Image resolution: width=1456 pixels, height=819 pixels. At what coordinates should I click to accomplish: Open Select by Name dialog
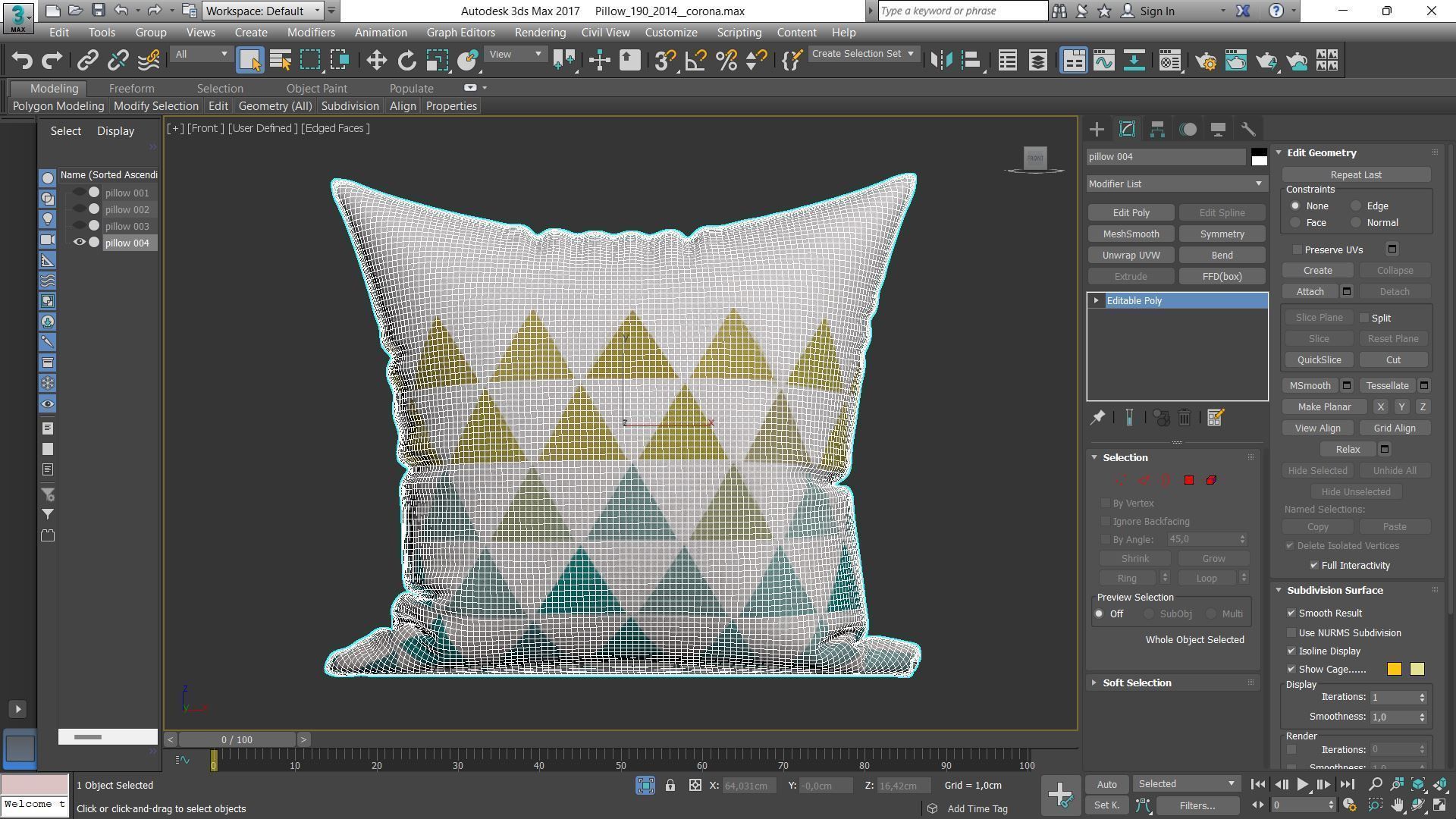coord(281,61)
